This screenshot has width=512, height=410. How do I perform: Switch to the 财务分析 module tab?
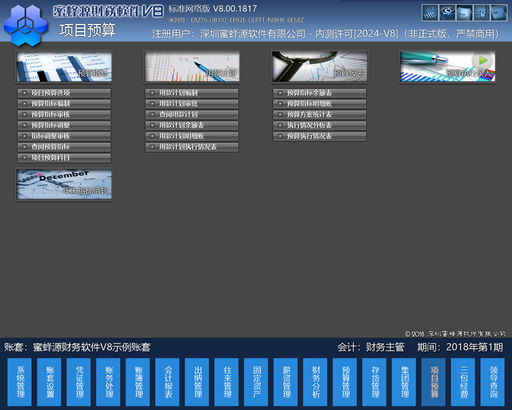tap(315, 382)
